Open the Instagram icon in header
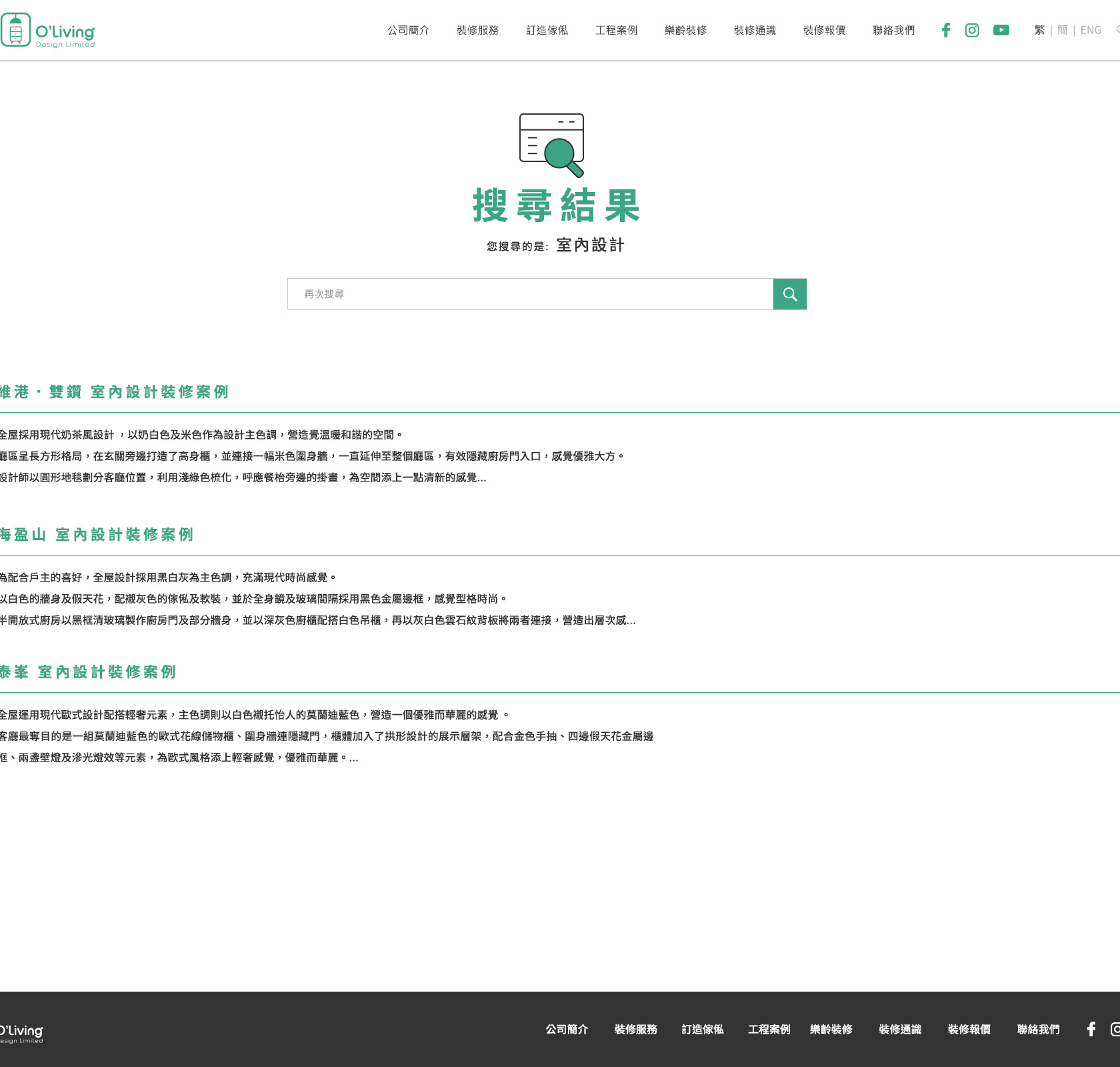This screenshot has width=1120, height=1067. (972, 30)
